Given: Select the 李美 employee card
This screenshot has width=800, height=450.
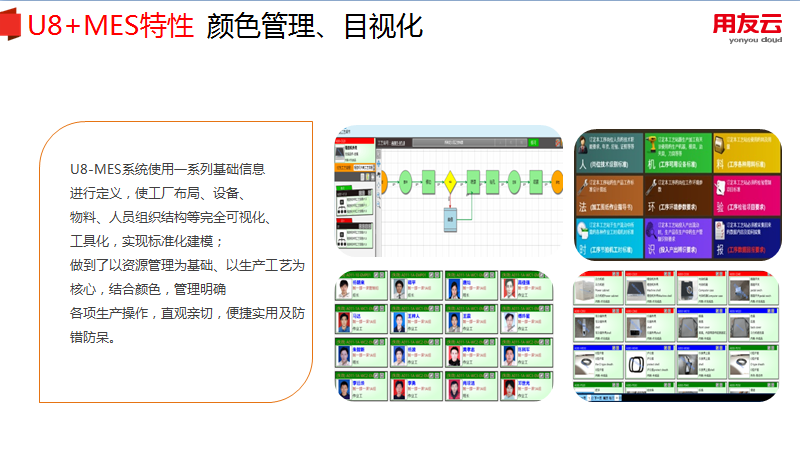Looking at the screenshot, I should (416, 386).
